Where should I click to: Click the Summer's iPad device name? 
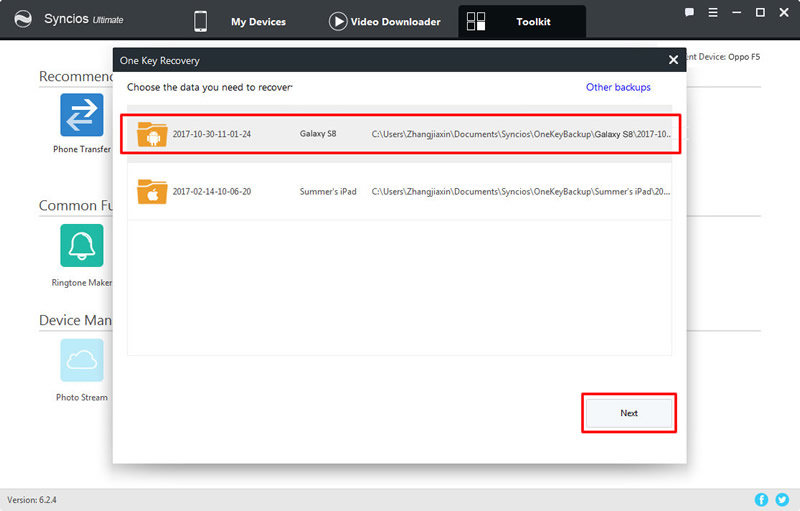328,192
